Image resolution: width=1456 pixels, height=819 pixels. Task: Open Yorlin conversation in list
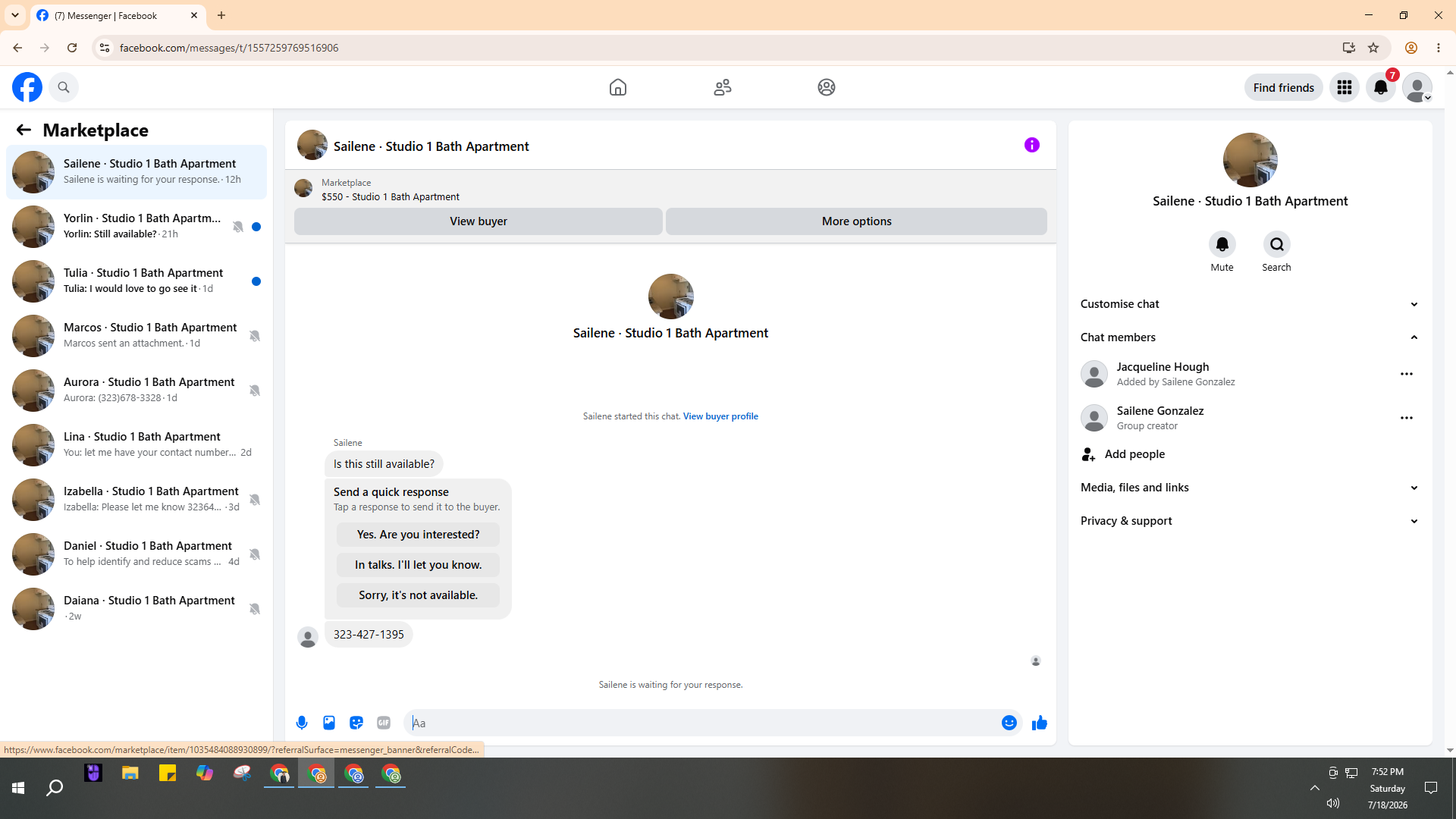pyautogui.click(x=136, y=227)
